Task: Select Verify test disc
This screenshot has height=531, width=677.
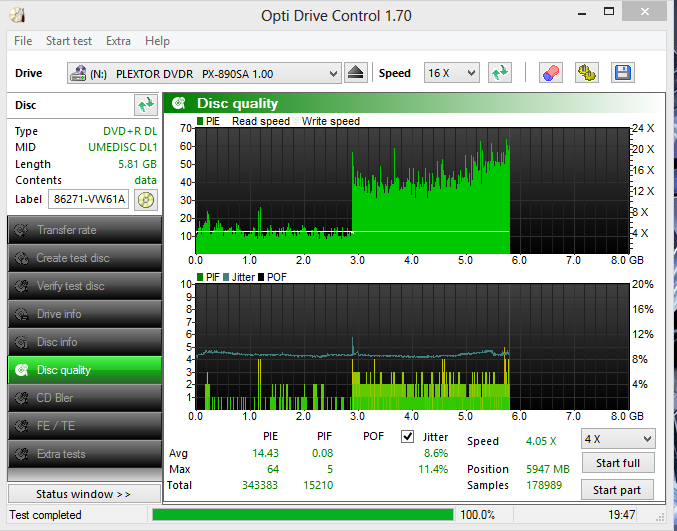Action: (85, 286)
